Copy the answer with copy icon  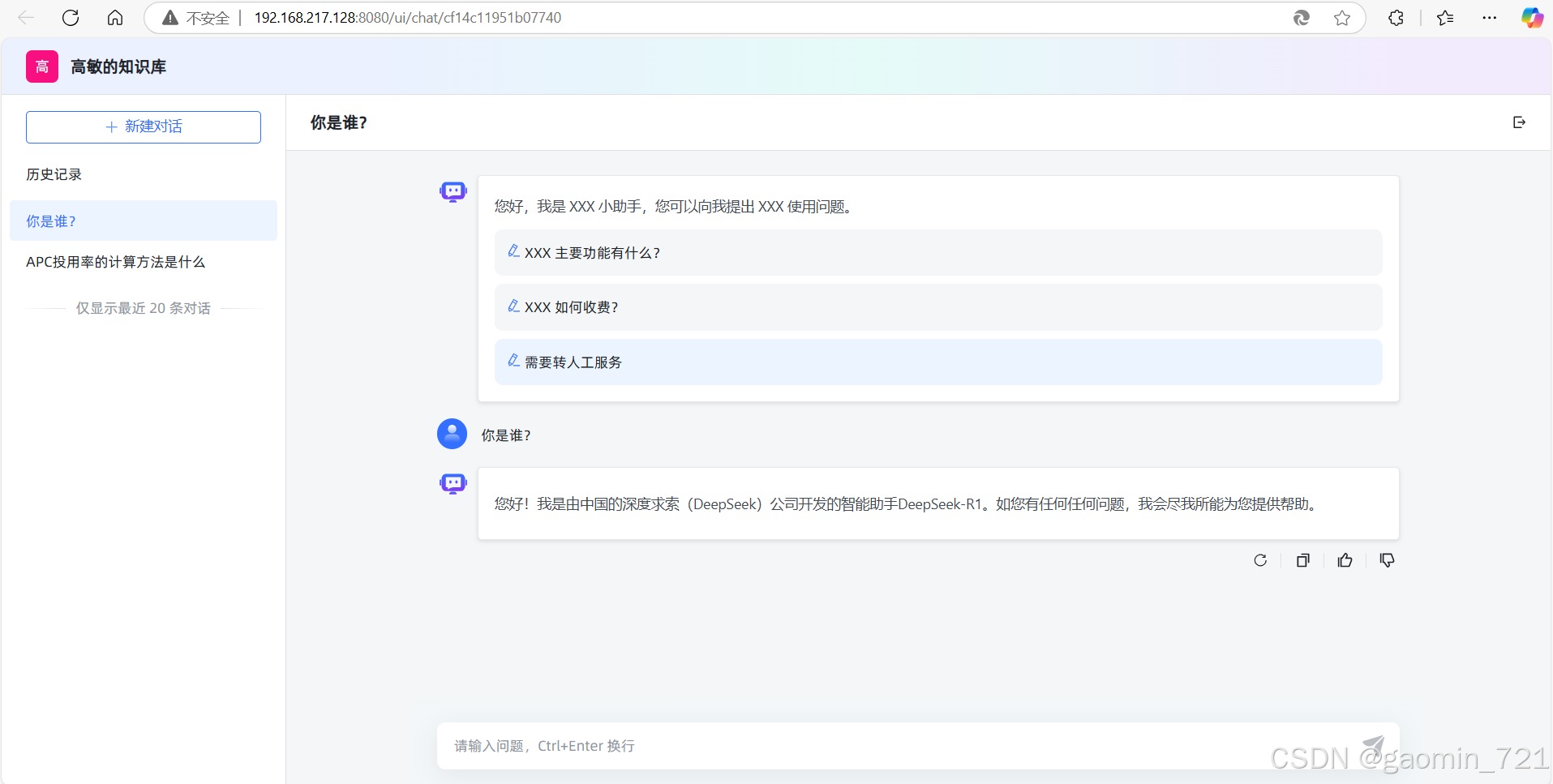(x=1302, y=560)
